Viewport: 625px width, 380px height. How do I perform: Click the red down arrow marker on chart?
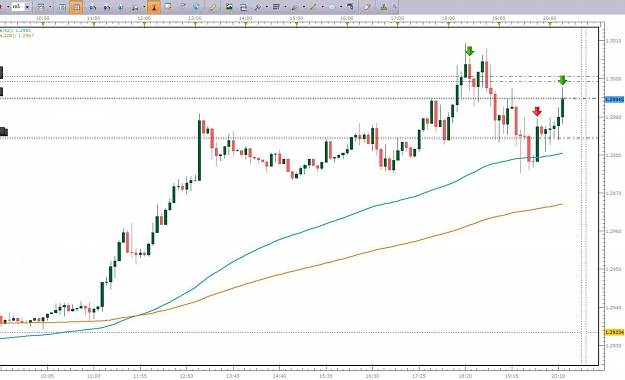(537, 111)
